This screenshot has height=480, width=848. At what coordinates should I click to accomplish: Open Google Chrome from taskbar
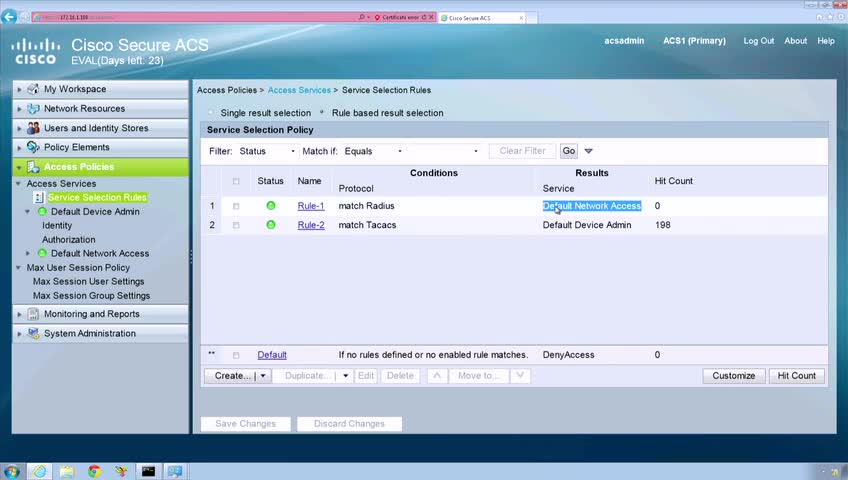click(x=95, y=471)
